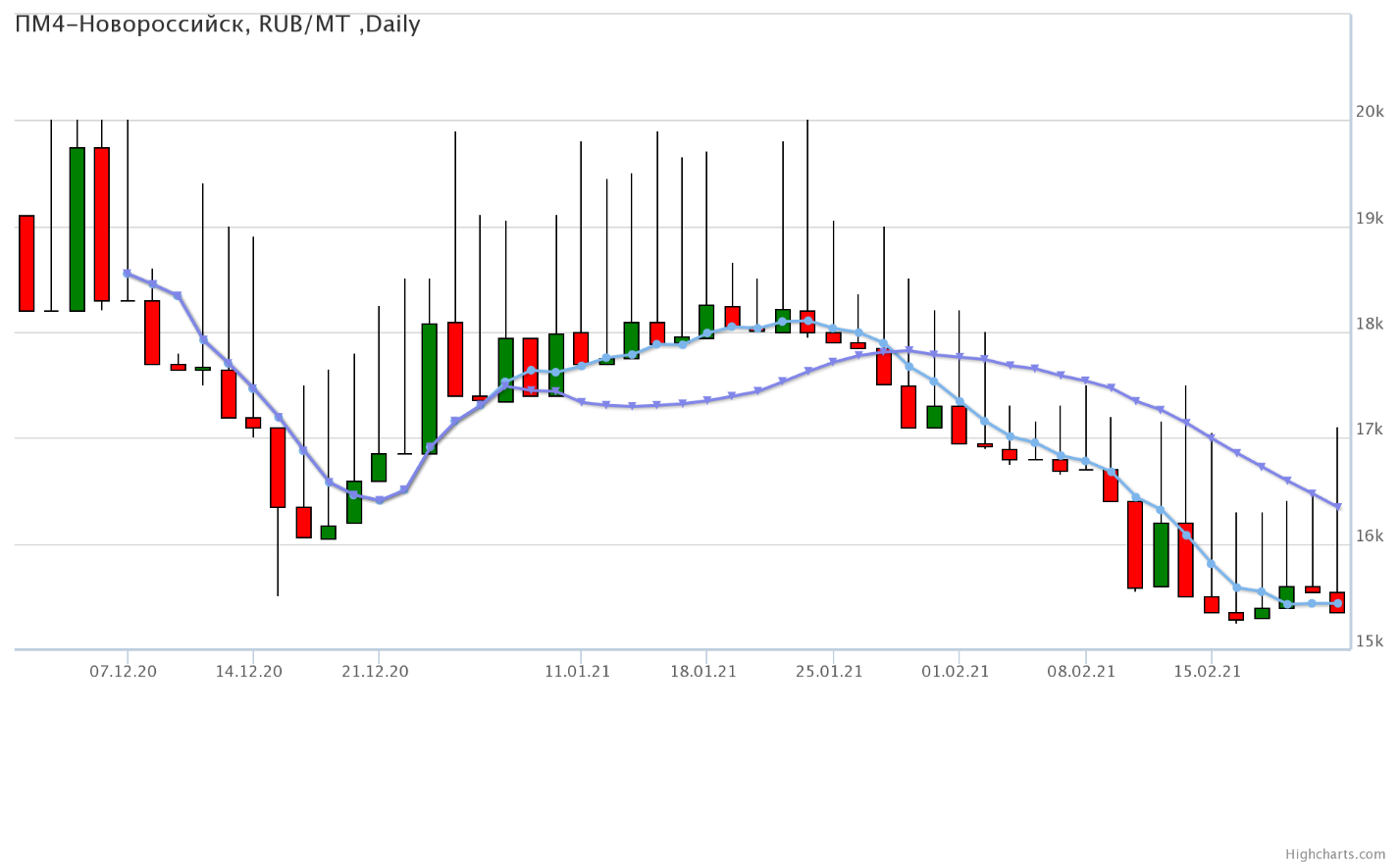Pick the 25.01.21 date on the axis
This screenshot has height=866, width=1400.
pos(829,672)
